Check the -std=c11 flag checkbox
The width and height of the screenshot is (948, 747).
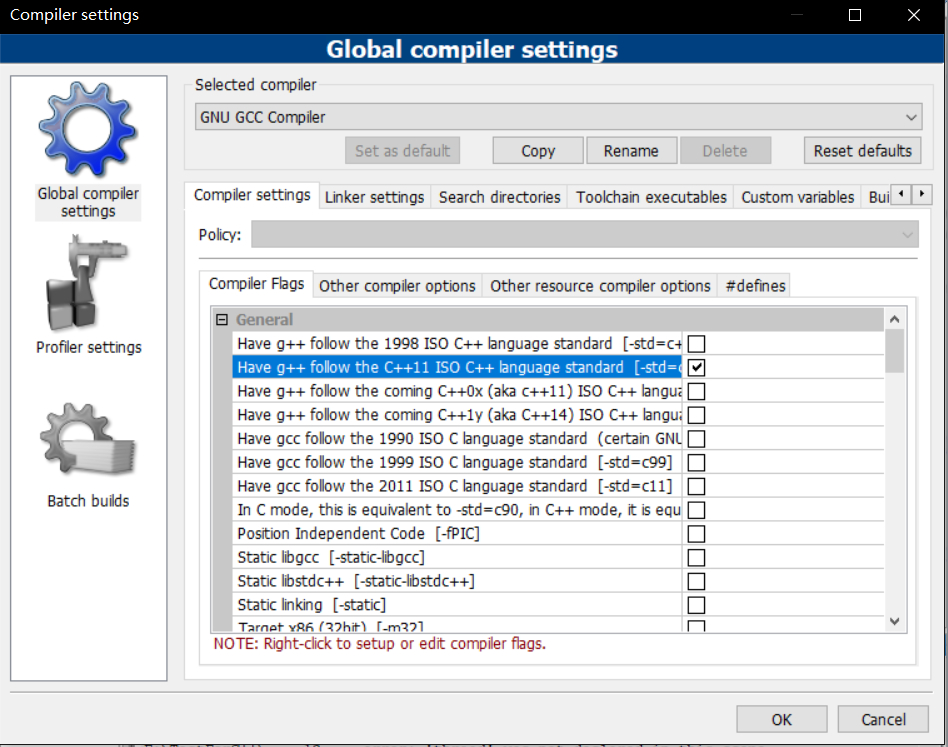696,487
